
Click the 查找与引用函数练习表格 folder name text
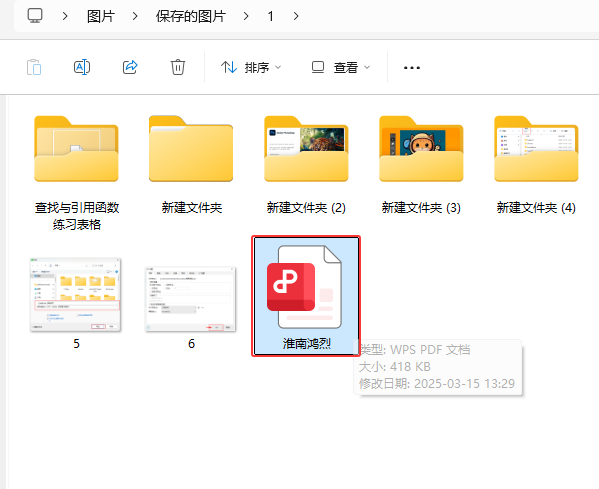click(77, 216)
